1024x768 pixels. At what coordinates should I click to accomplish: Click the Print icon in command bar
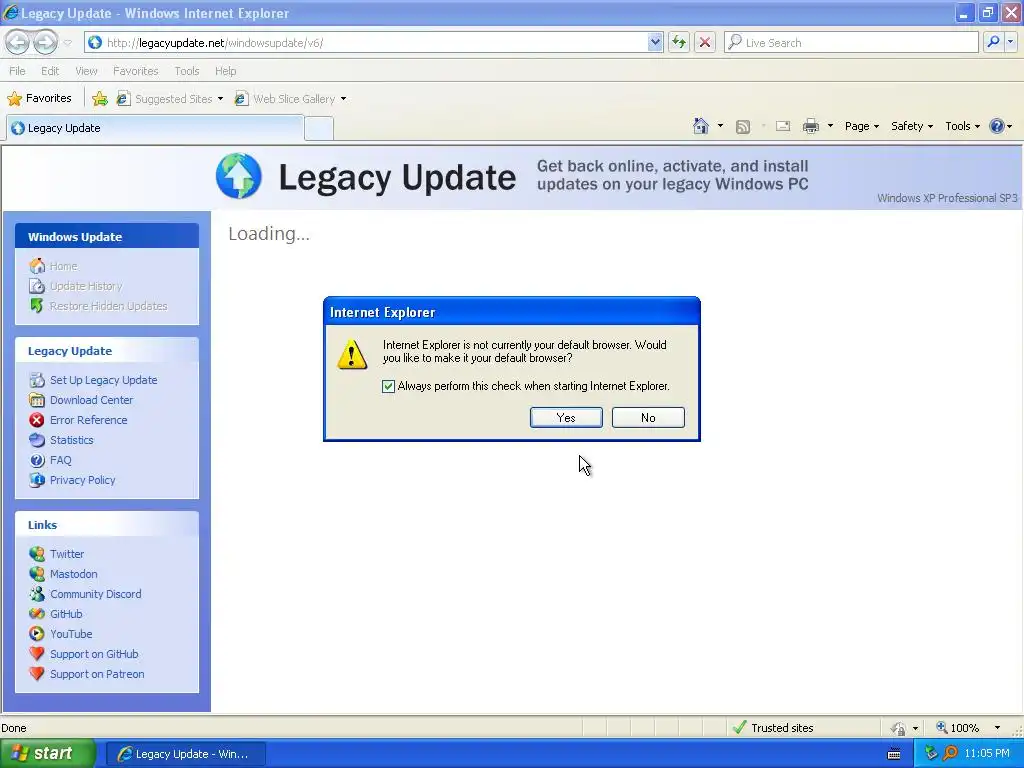coord(810,126)
